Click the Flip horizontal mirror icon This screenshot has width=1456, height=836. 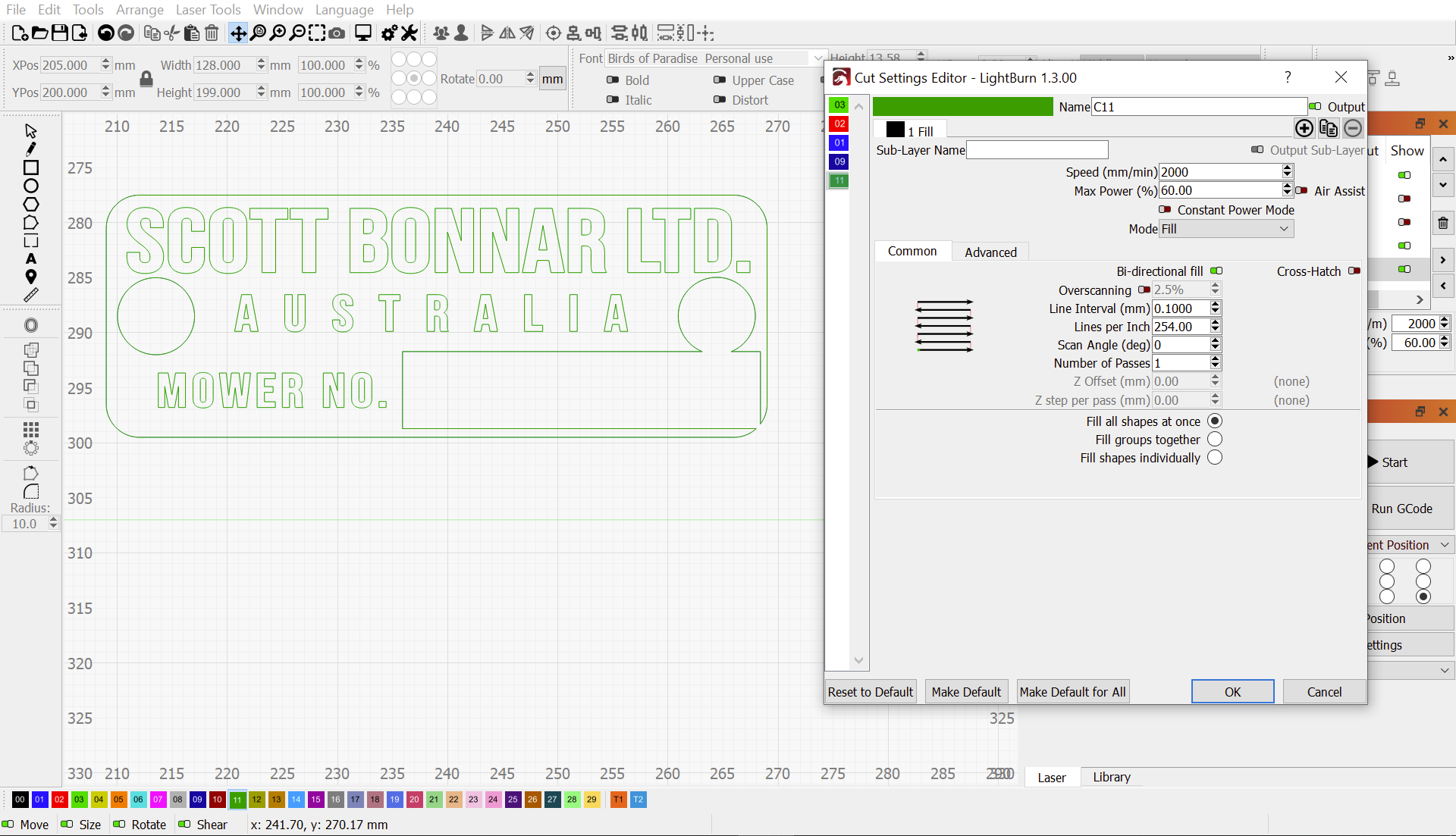click(507, 33)
